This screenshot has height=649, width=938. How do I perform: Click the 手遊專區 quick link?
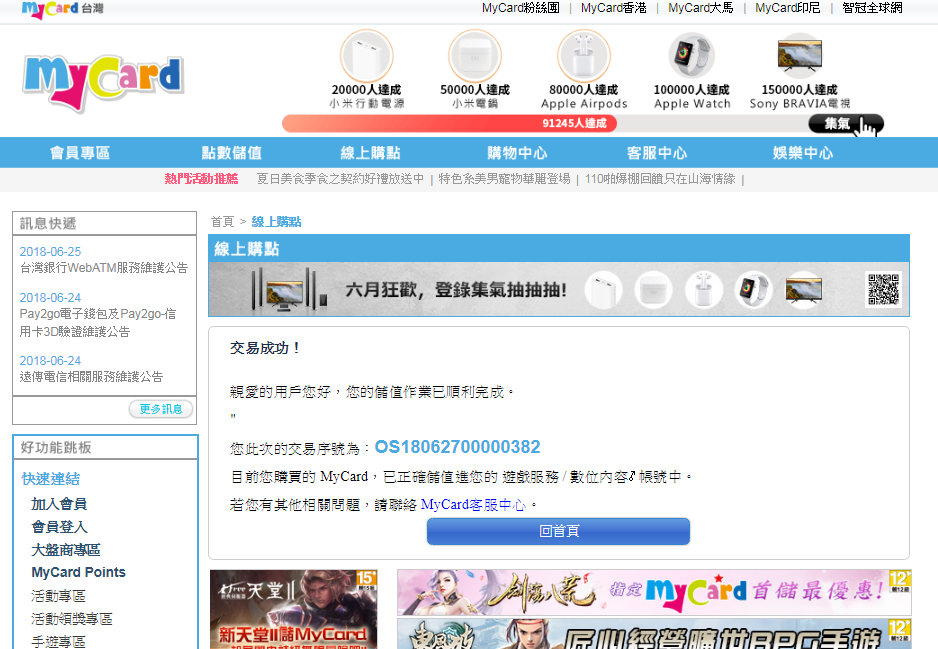click(x=58, y=642)
